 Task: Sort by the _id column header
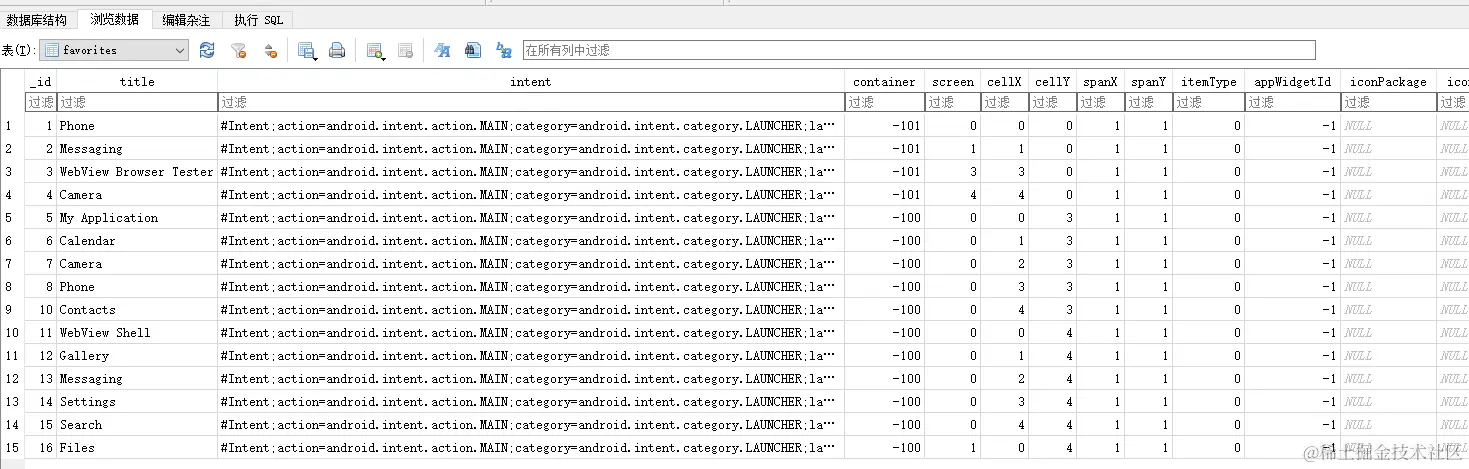click(x=41, y=82)
